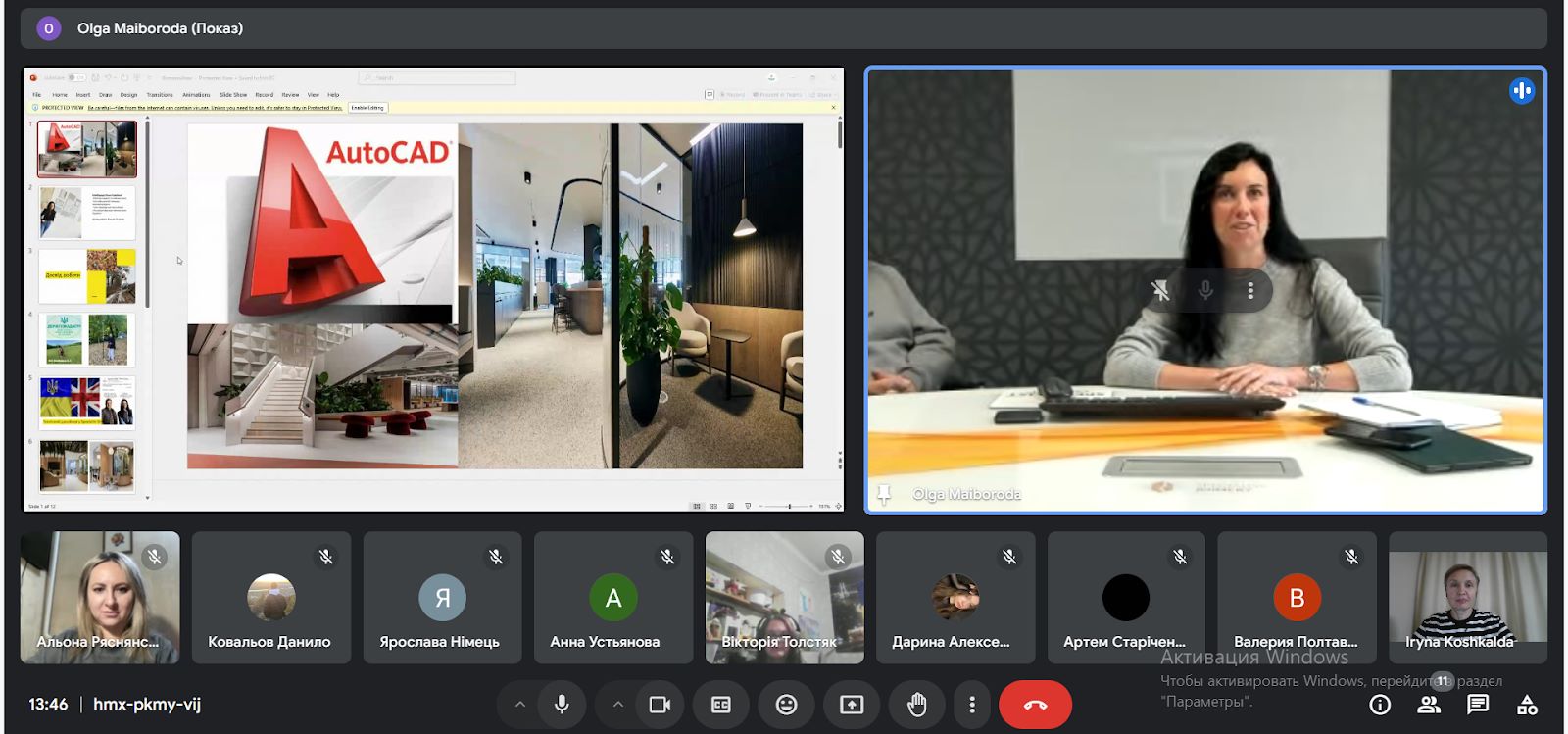Screen dimensions: 1568x734
Task: Click Present in Teams button
Action: tap(777, 95)
